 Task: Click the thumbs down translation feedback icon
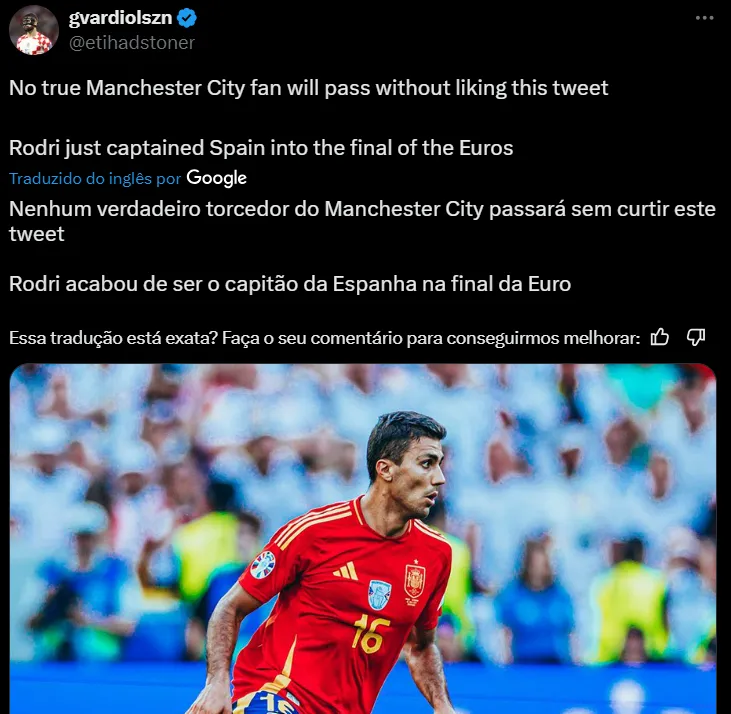(696, 336)
